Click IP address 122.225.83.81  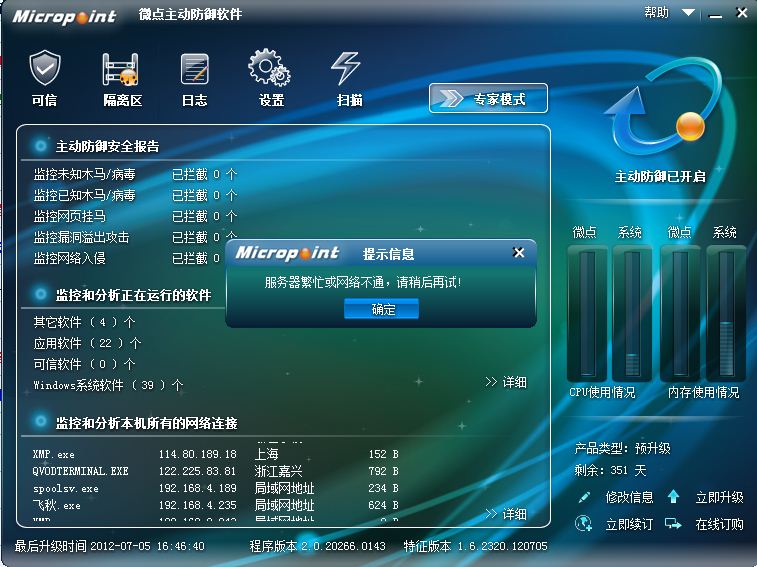(197, 471)
